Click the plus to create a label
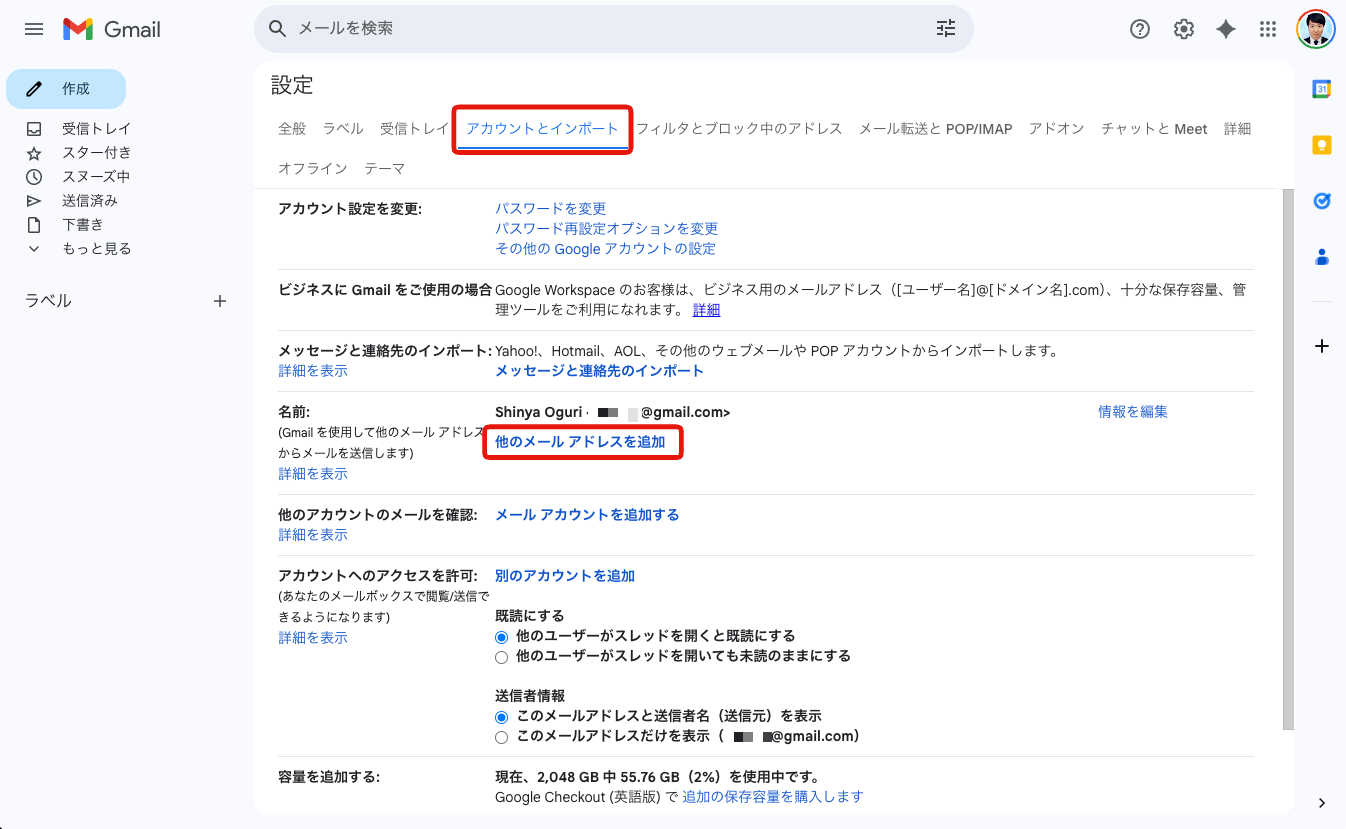 [x=220, y=301]
